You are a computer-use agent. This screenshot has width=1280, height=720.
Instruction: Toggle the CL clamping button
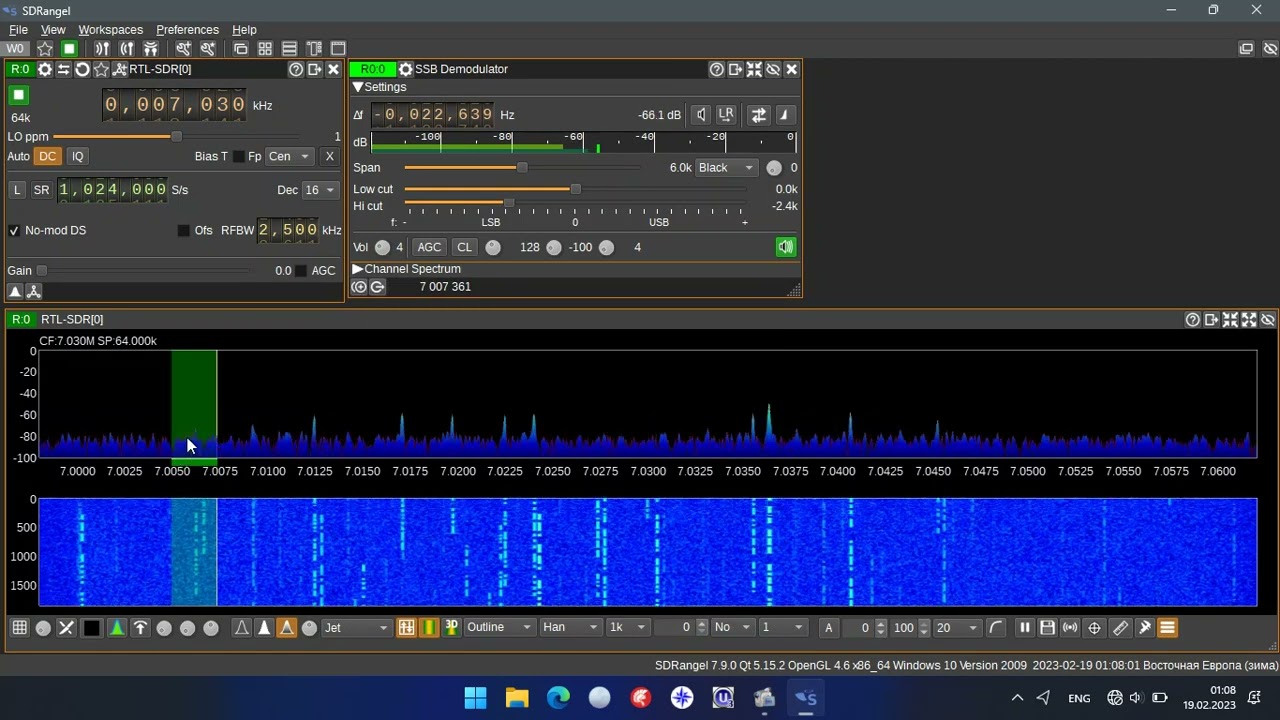[464, 247]
